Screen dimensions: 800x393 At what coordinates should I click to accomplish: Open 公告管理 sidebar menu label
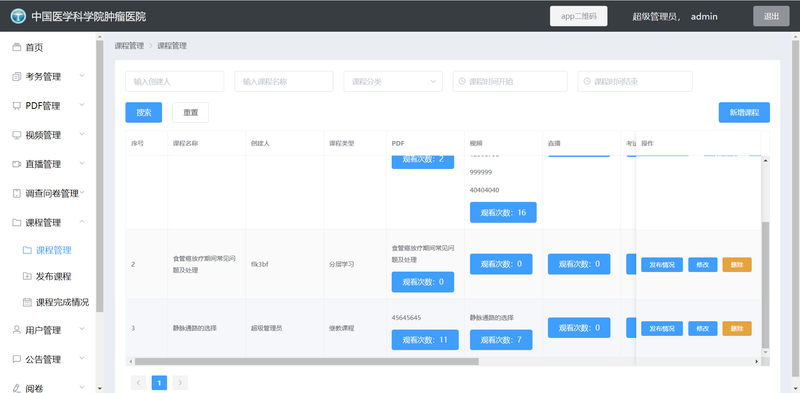click(x=43, y=359)
